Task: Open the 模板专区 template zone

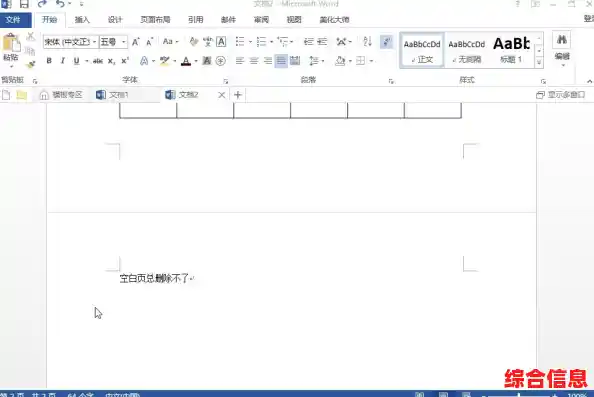Action: (x=61, y=95)
